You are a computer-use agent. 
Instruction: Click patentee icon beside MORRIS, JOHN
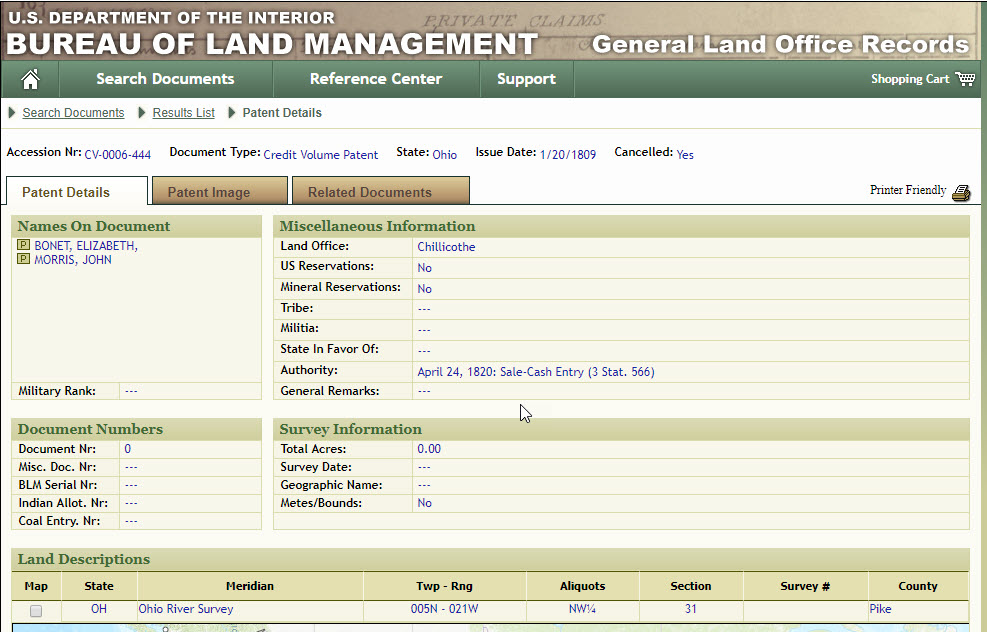click(x=23, y=259)
